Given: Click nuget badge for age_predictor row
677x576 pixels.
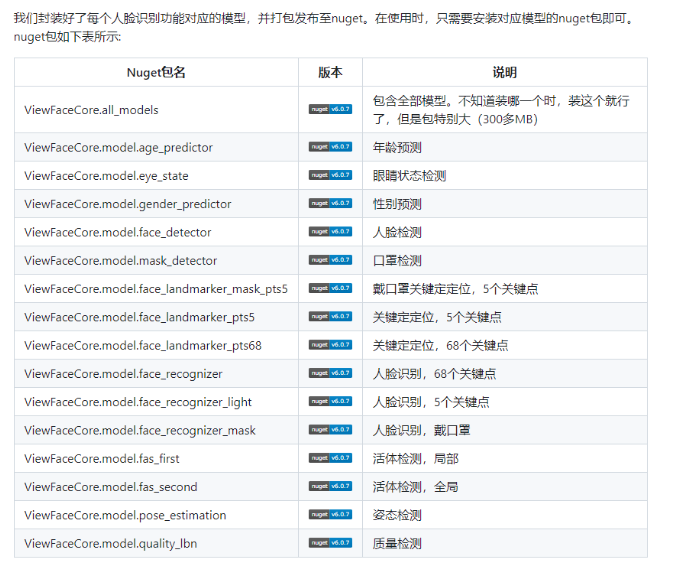Looking at the screenshot, I should (x=330, y=147).
